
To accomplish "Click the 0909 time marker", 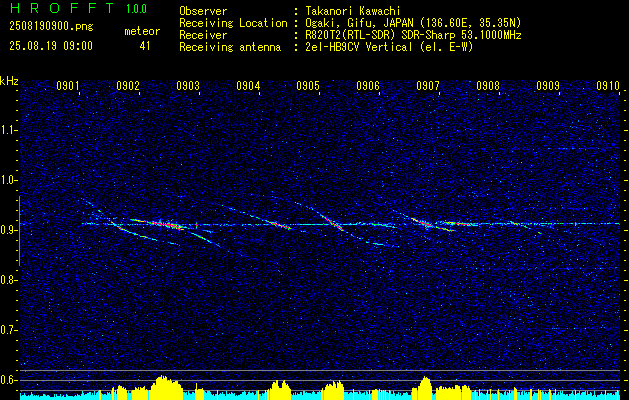I will 548,86.
